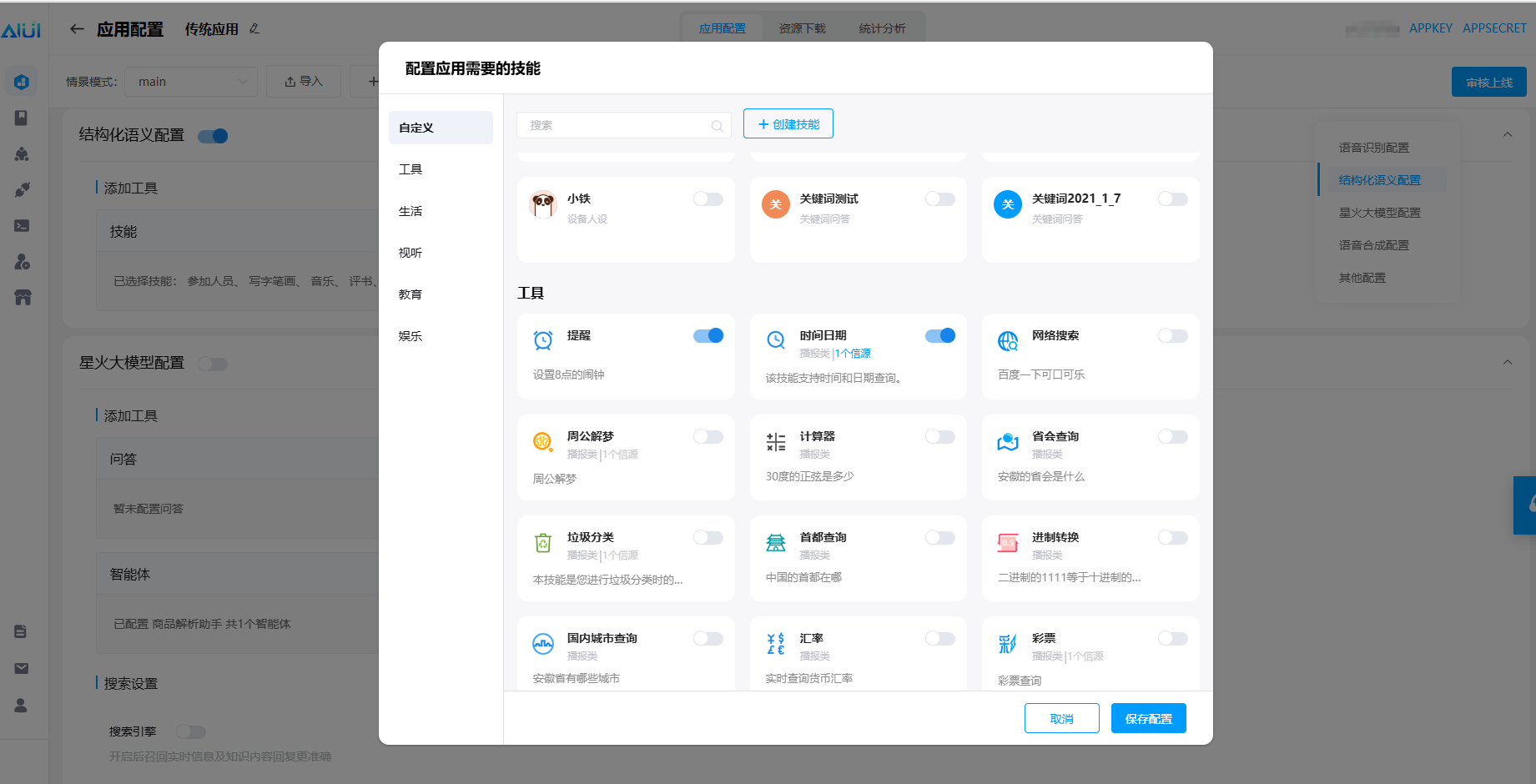1536x784 pixels.
Task: Click the 网络搜索 globe icon
Action: (x=1008, y=340)
